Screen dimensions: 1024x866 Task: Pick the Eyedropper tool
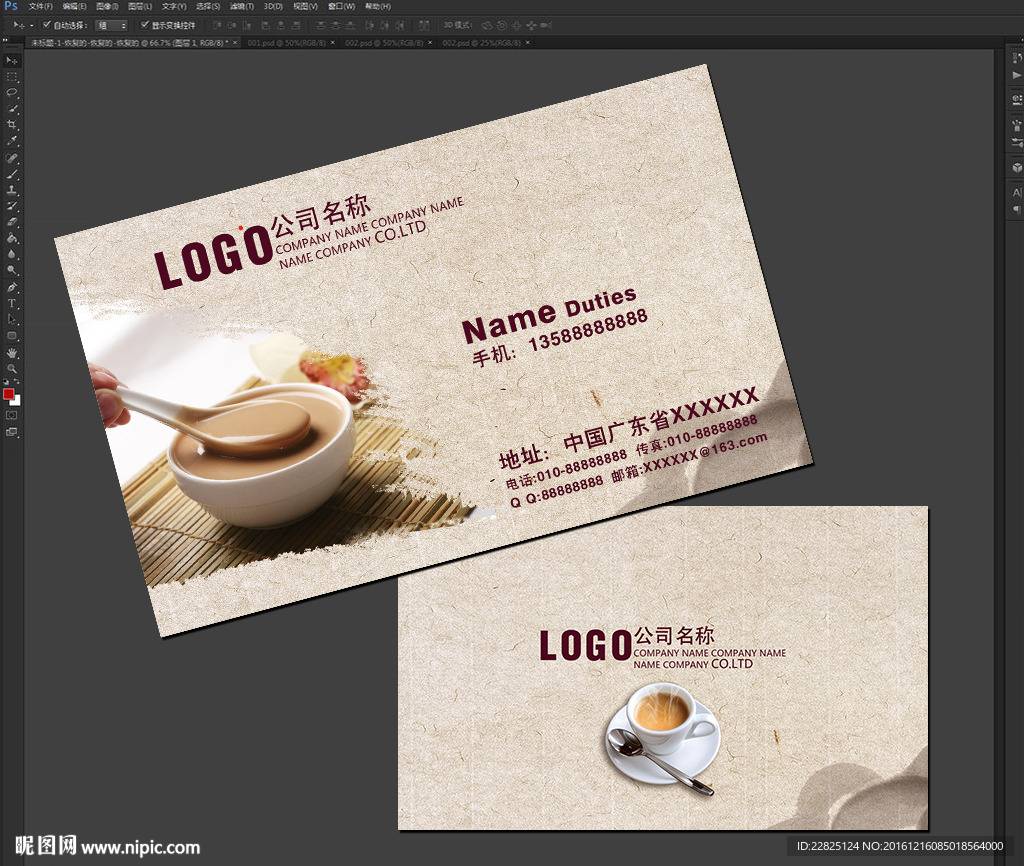click(12, 141)
